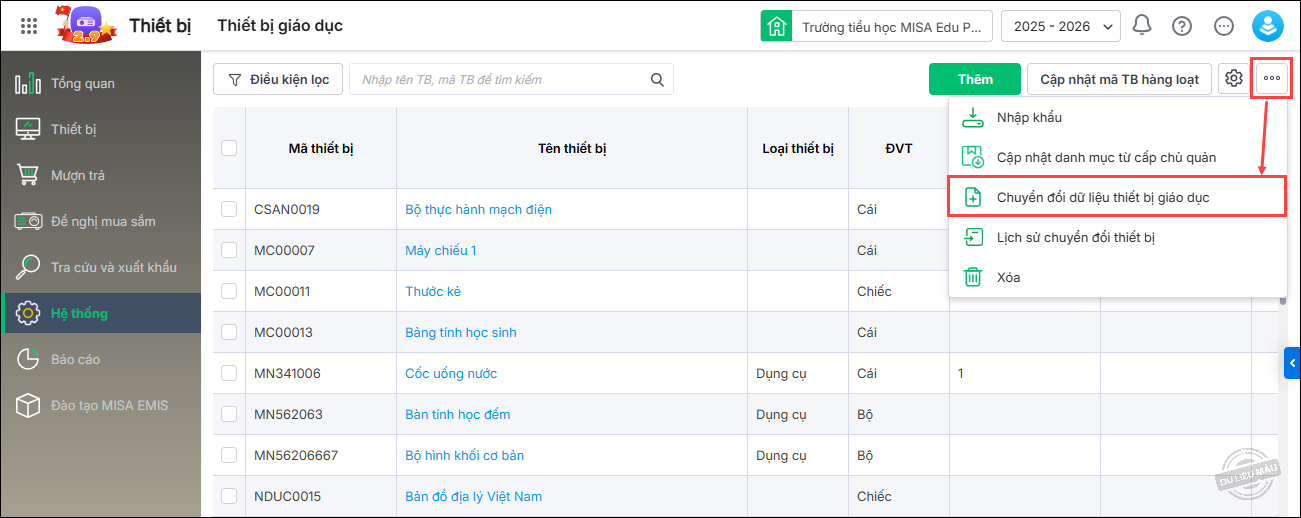Image resolution: width=1301 pixels, height=518 pixels.
Task: Open table settings gear icon
Action: click(x=1234, y=79)
